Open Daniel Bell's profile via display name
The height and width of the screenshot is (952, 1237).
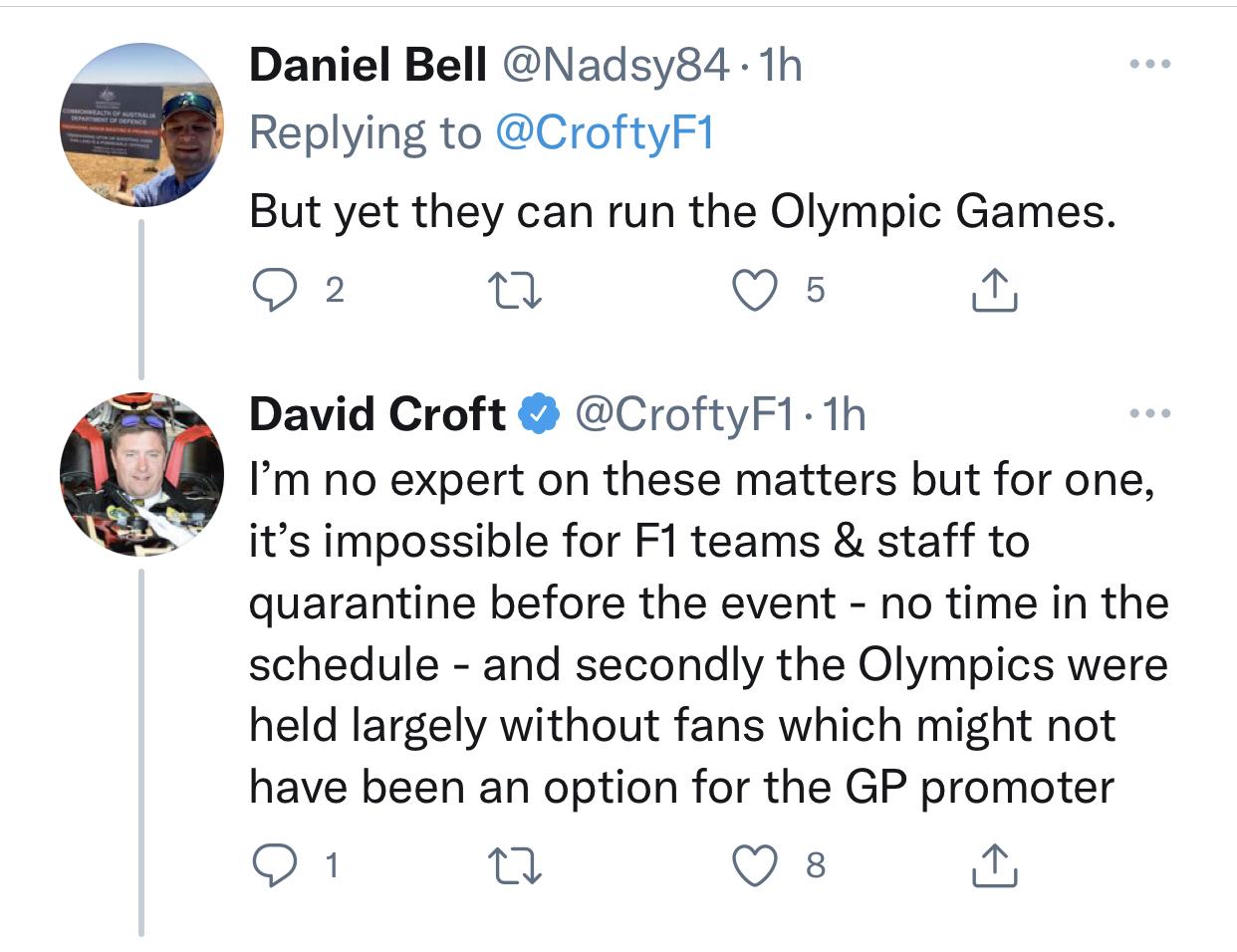[368, 66]
